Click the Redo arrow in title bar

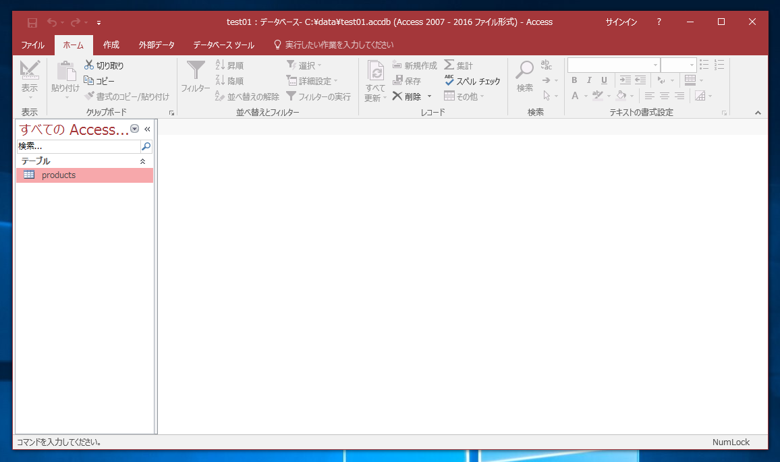tap(75, 22)
